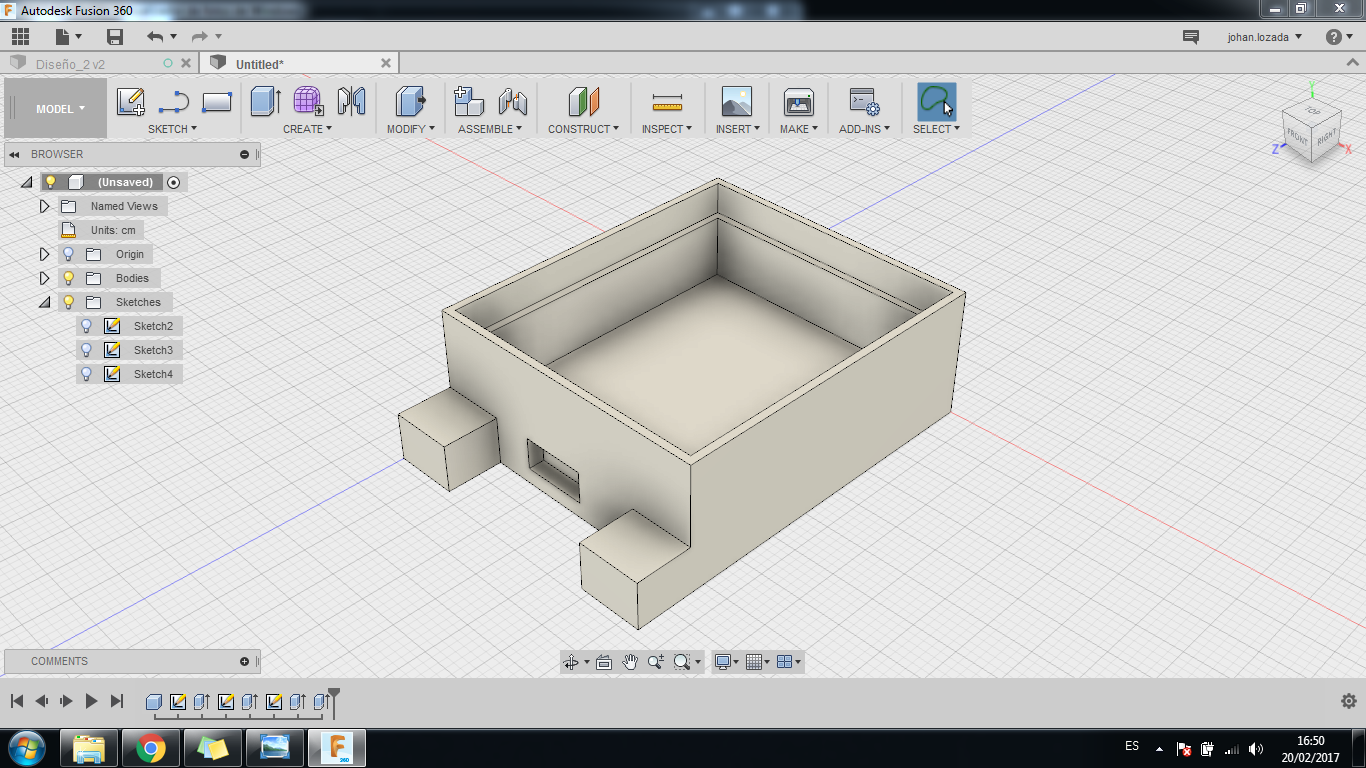Open the Insert decal image icon
This screenshot has height=768, width=1366.
(x=736, y=102)
